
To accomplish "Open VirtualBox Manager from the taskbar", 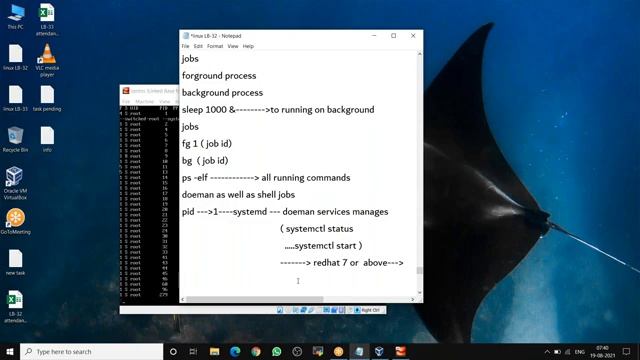I will [380, 351].
